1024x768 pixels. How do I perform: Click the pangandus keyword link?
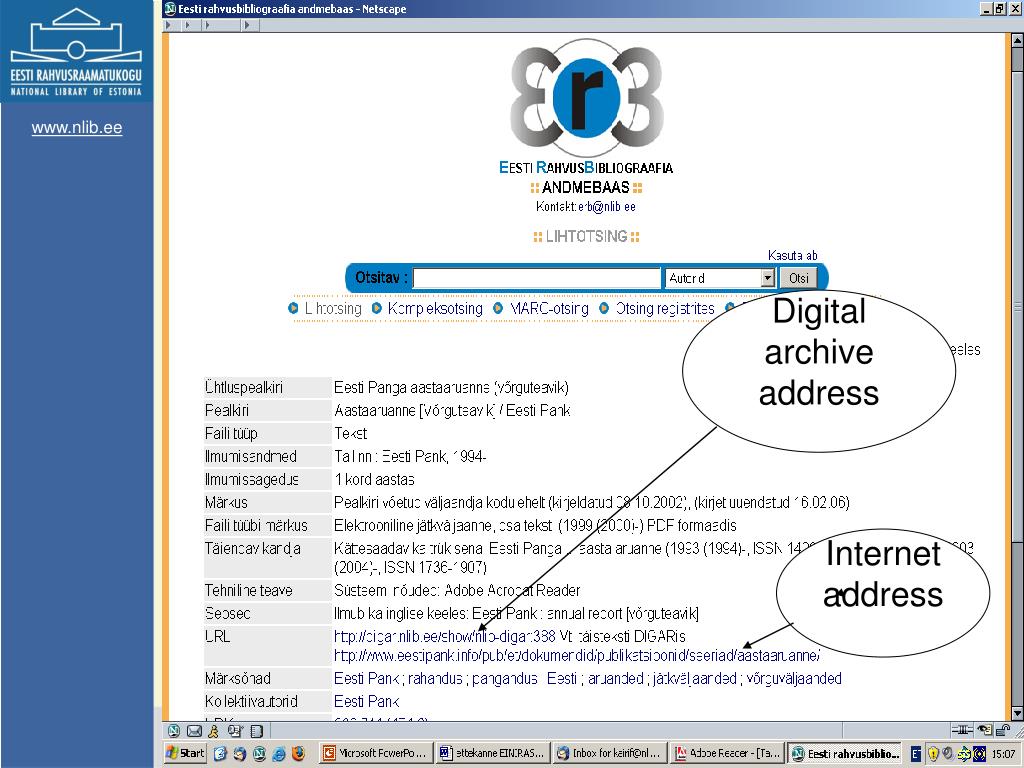point(504,679)
